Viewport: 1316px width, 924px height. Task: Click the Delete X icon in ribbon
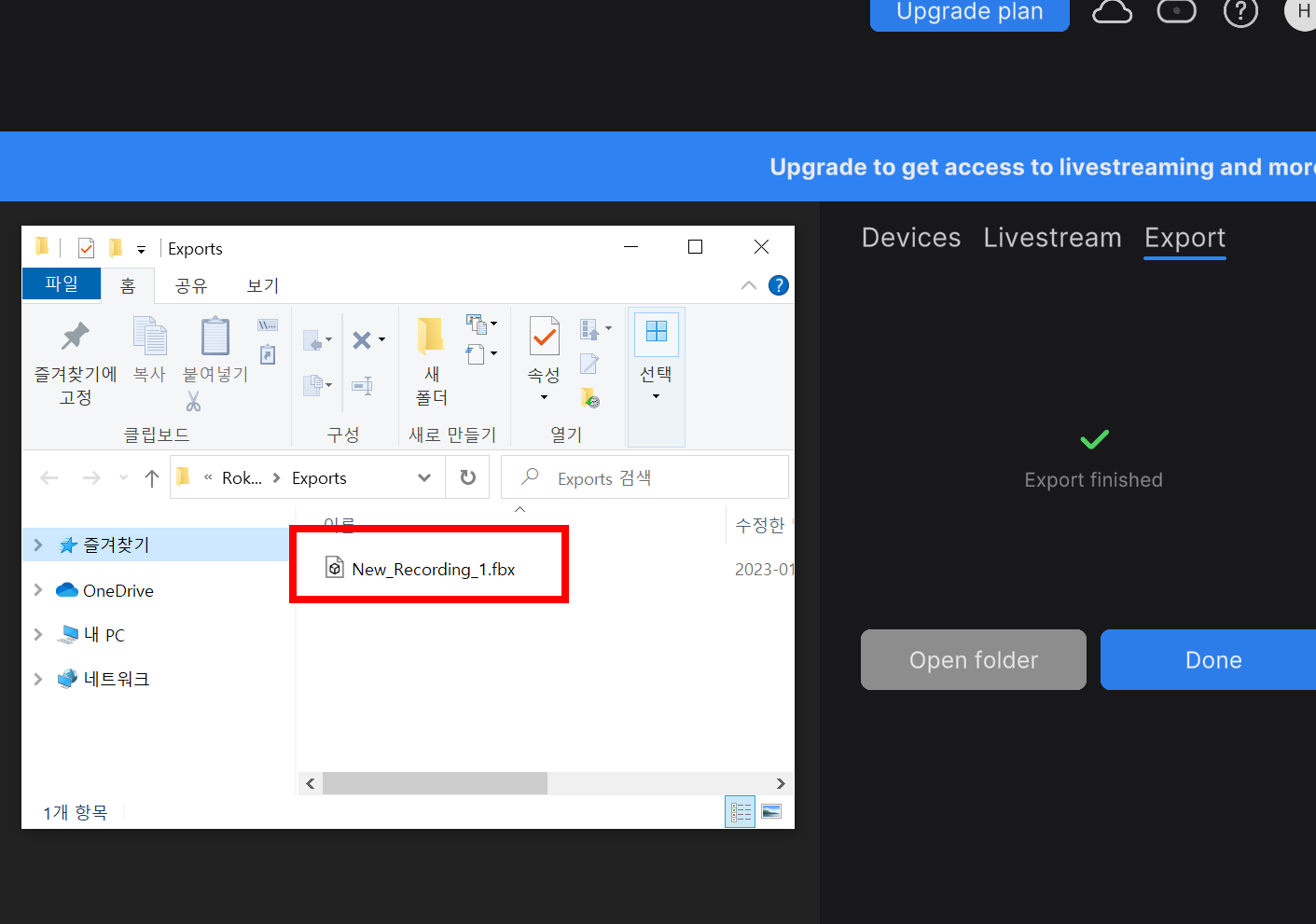click(362, 340)
